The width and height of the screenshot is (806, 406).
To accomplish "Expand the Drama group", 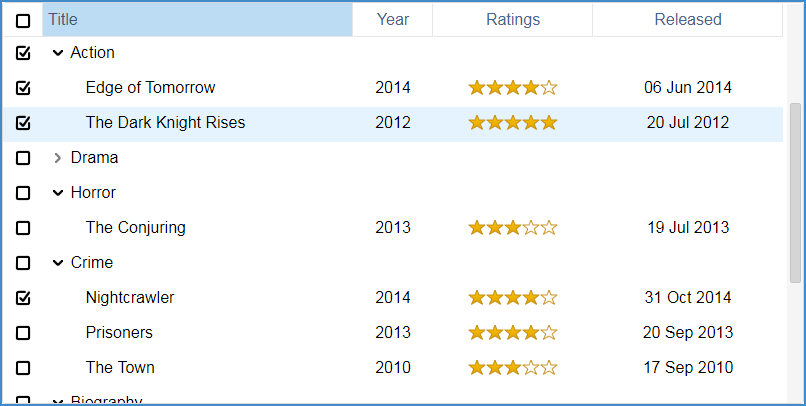I will coord(58,158).
